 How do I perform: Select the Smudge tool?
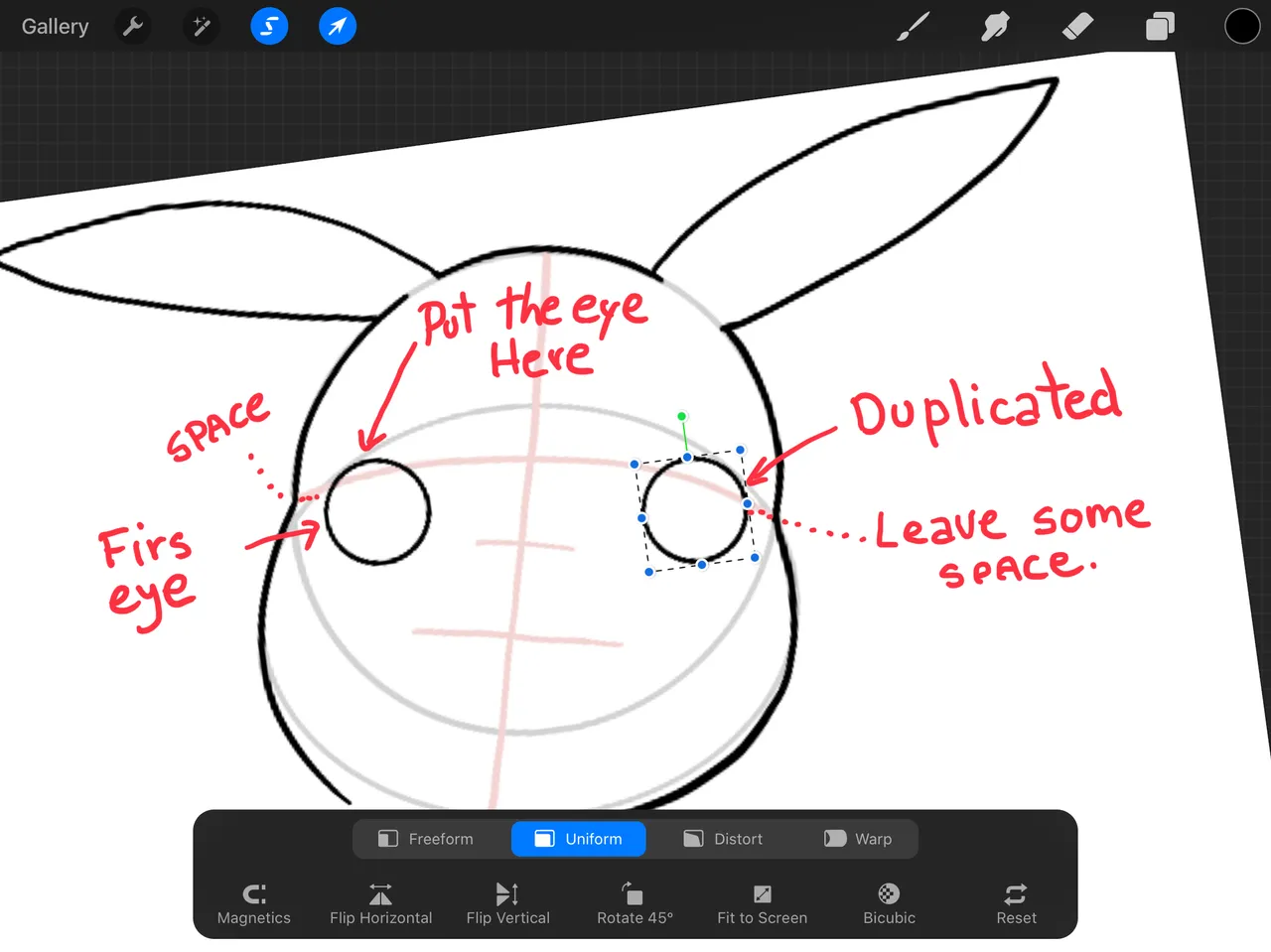[x=995, y=27]
